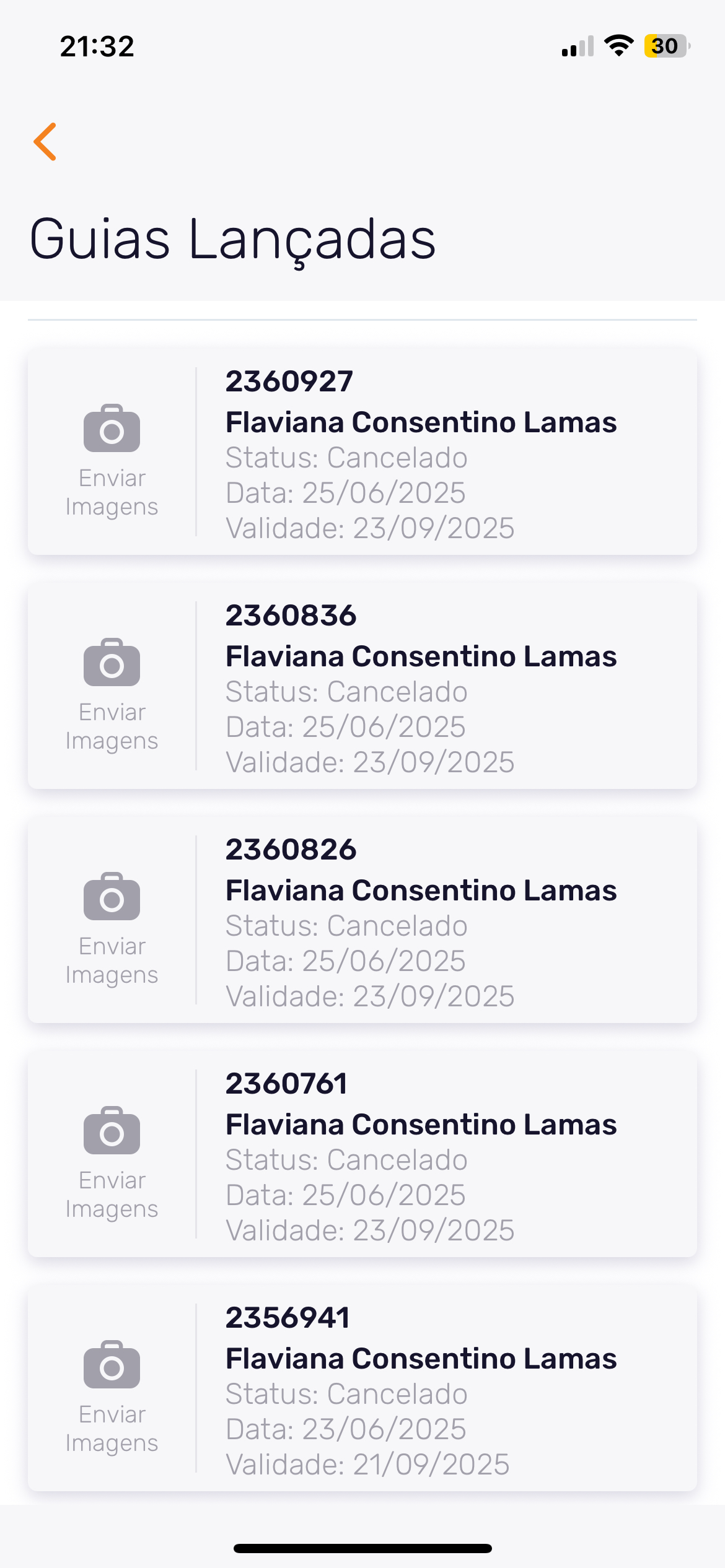The image size is (725, 1568).
Task: Tap the Guias Lançadas page title
Action: (233, 239)
